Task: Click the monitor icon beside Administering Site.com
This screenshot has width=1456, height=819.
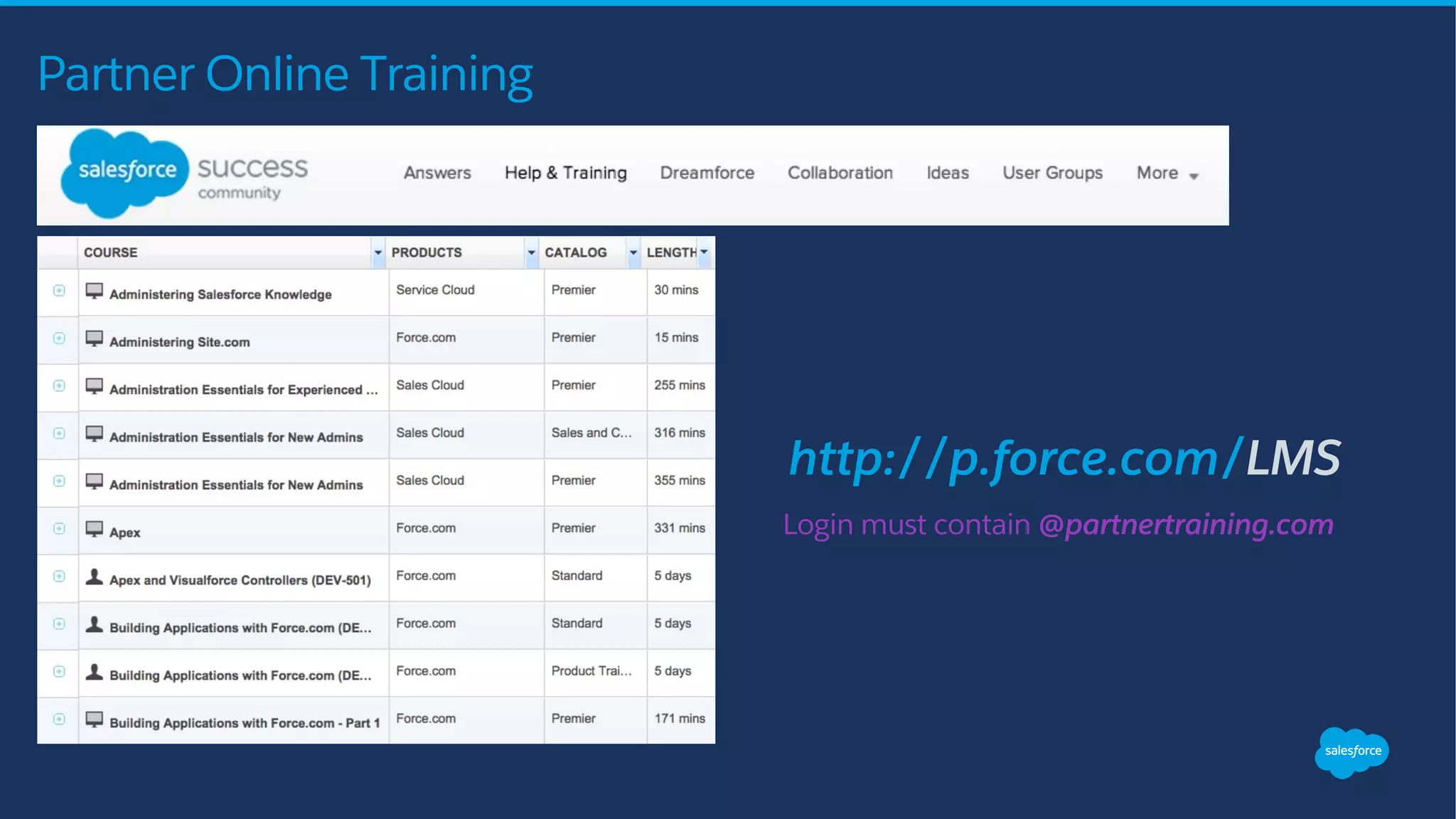Action: click(x=95, y=339)
